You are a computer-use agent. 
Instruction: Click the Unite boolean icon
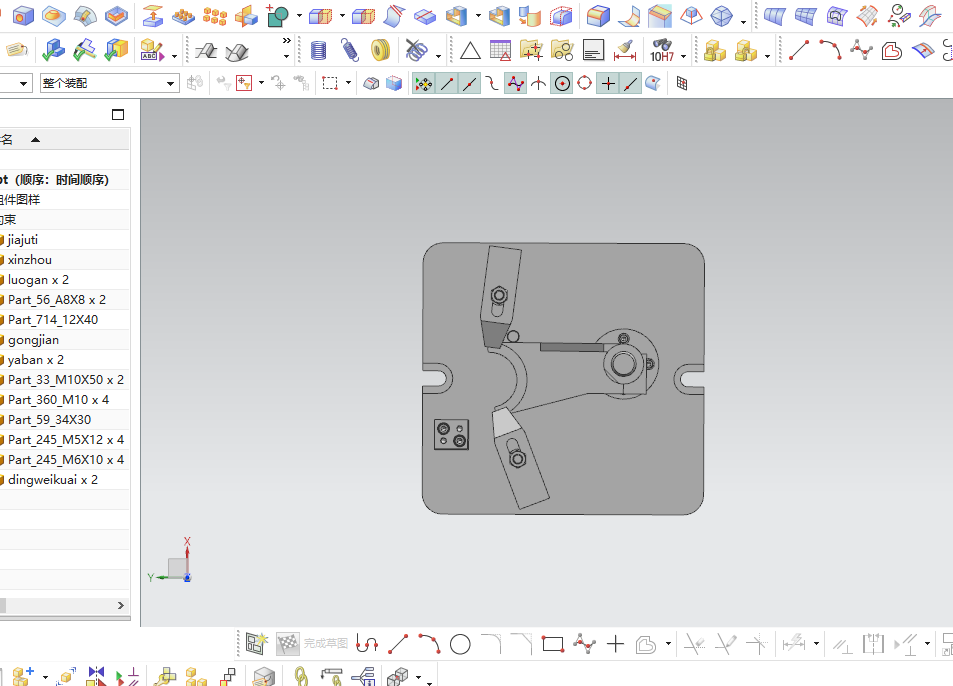coord(278,16)
